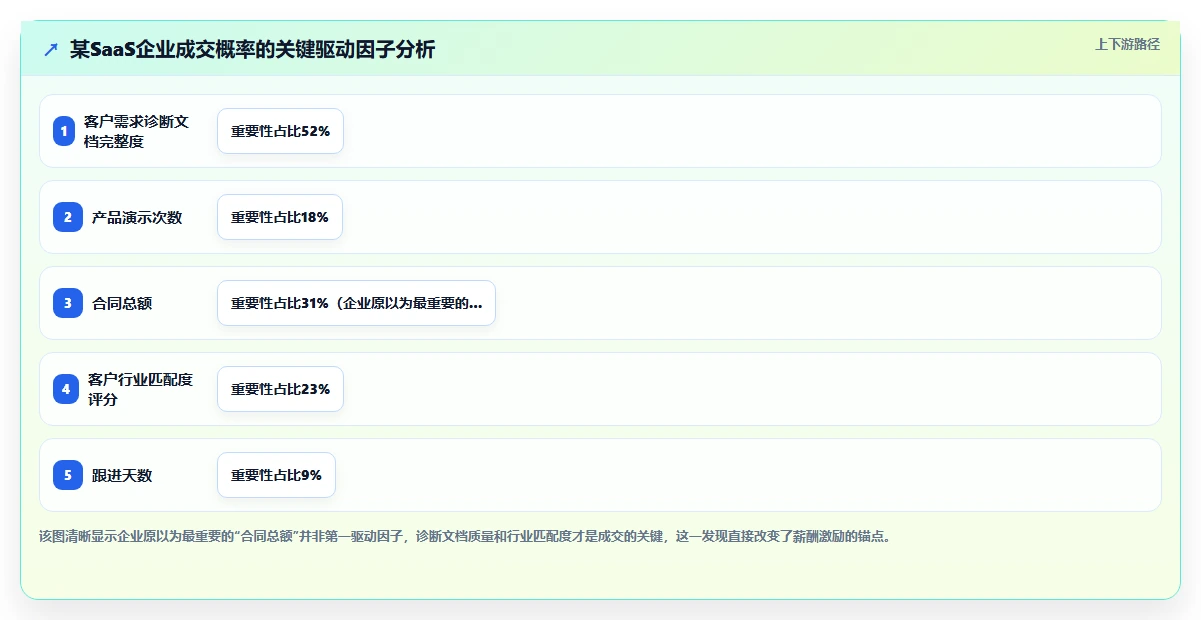Click the number 5 badge
The width and height of the screenshot is (1201, 620).
coord(68,475)
